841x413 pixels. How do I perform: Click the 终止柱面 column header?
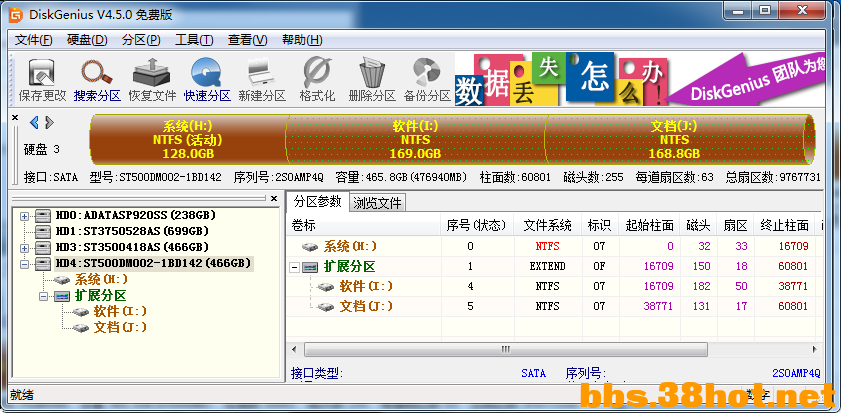(x=784, y=225)
